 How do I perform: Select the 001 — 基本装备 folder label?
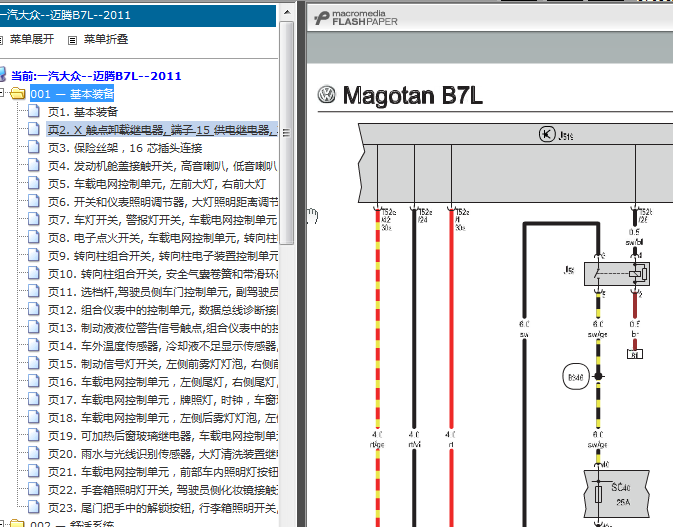[x=72, y=94]
